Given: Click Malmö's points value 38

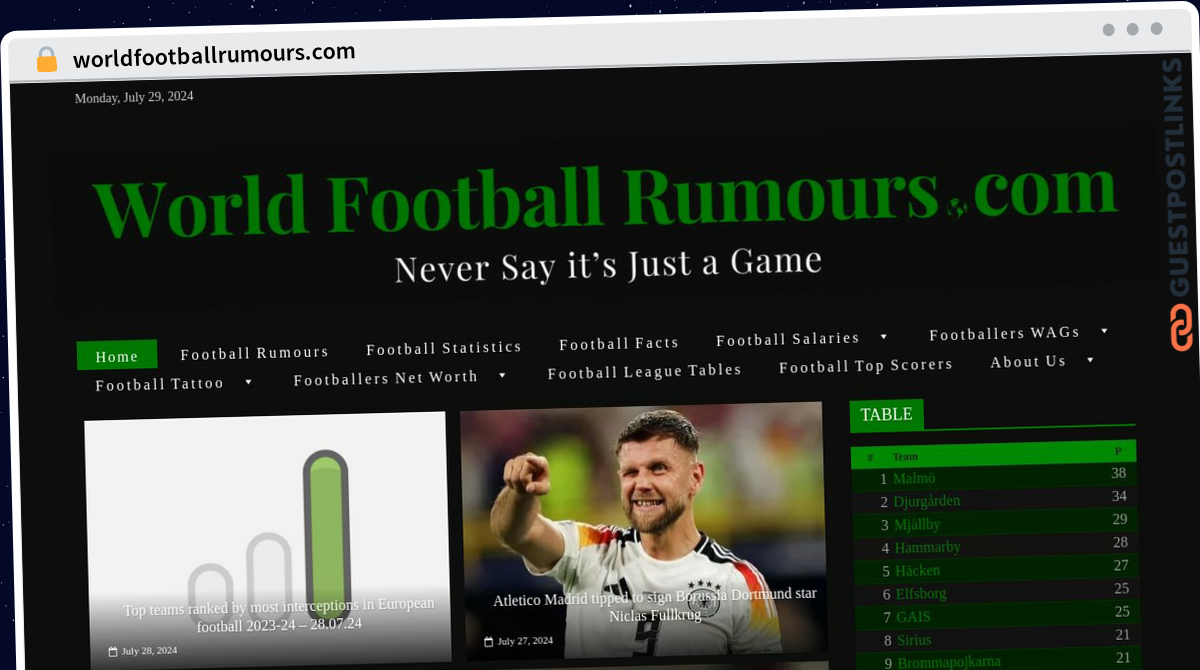Looking at the screenshot, I should [x=1118, y=473].
